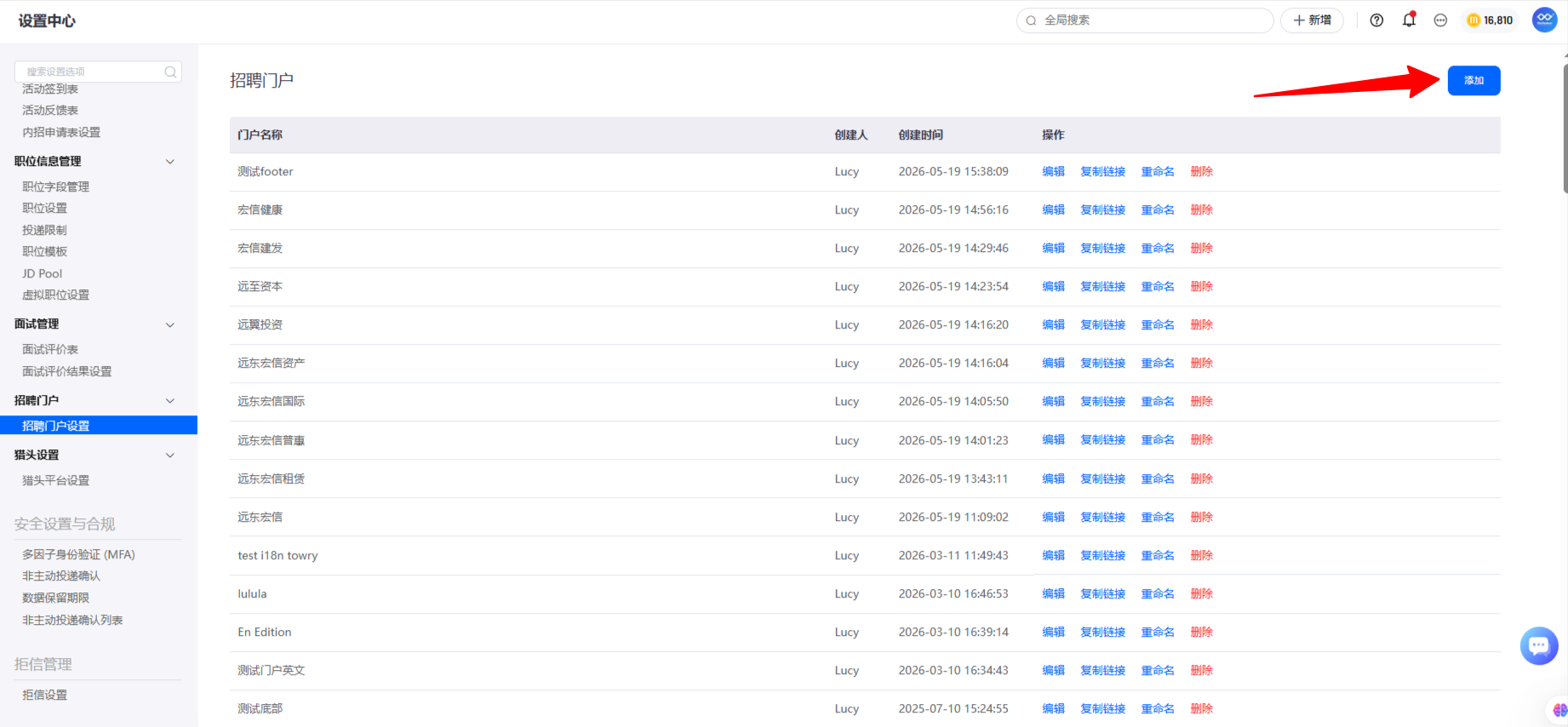This screenshot has width=1568, height=727.
Task: Open 虚拟职位设置 in the sidebar
Action: [55, 295]
